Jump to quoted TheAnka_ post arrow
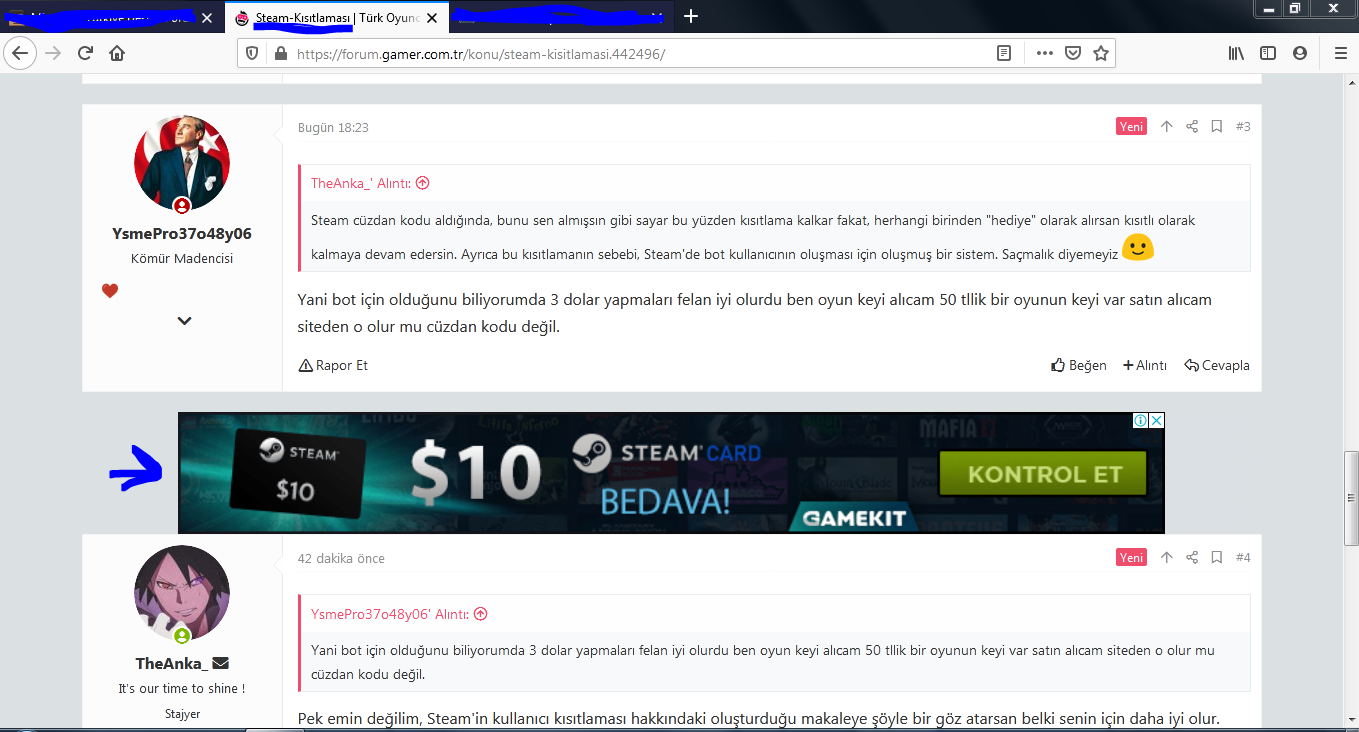1359x732 pixels. pyautogui.click(x=422, y=183)
